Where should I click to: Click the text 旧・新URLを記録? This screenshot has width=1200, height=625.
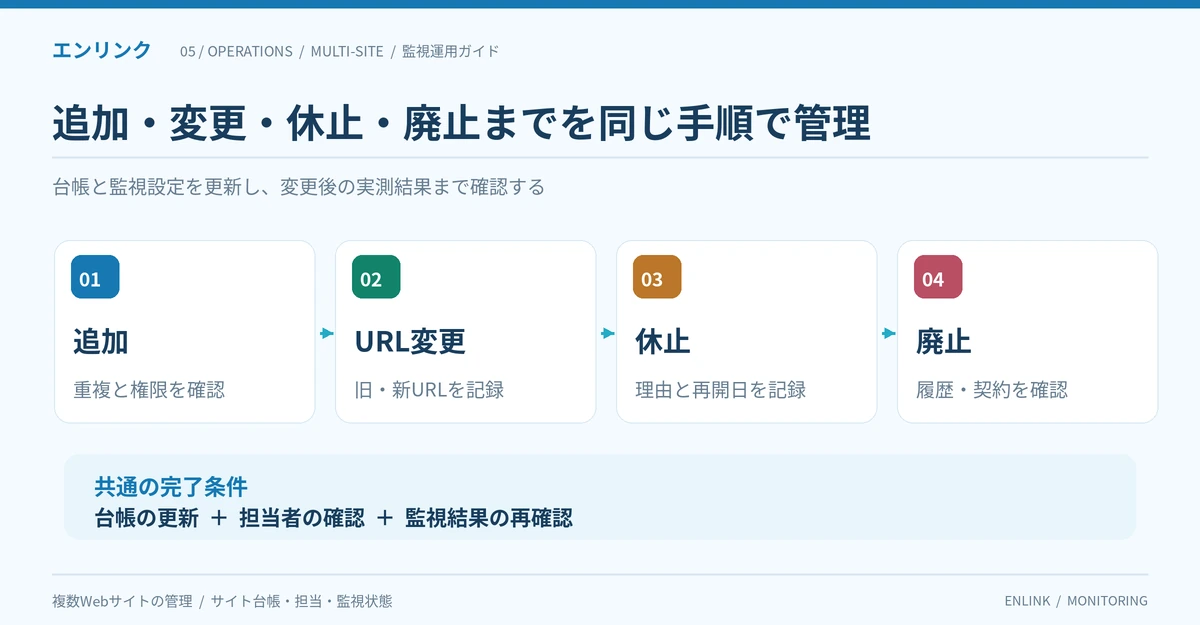[x=429, y=390]
